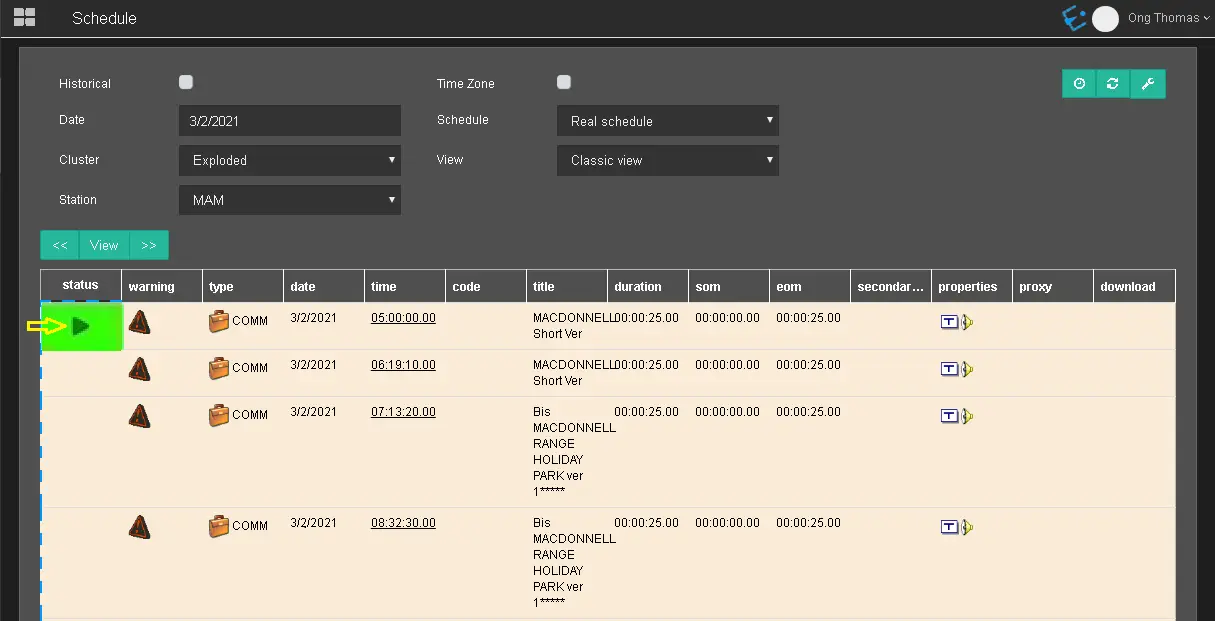Sort by the title column header
Viewport: 1215px width, 621px height.
[x=544, y=287]
